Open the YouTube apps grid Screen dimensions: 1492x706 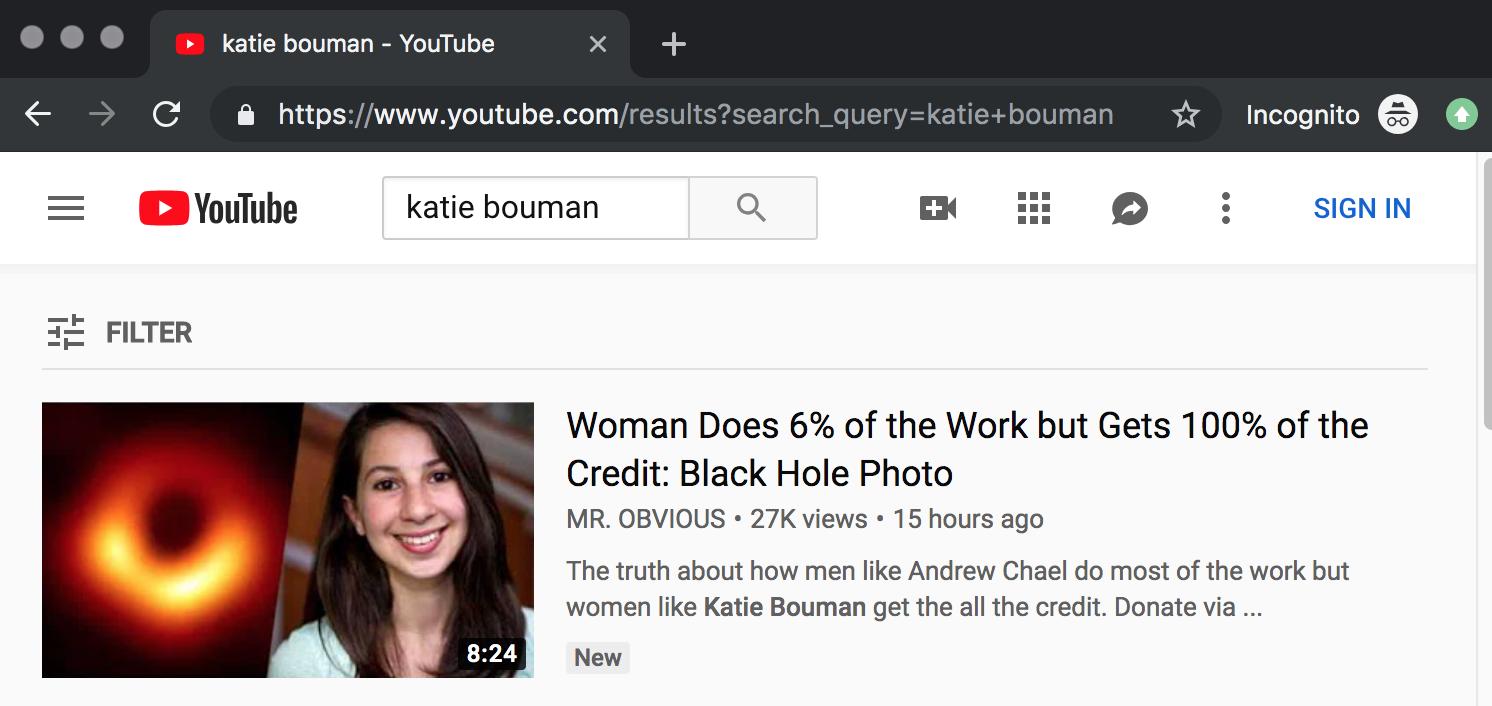(x=1034, y=208)
